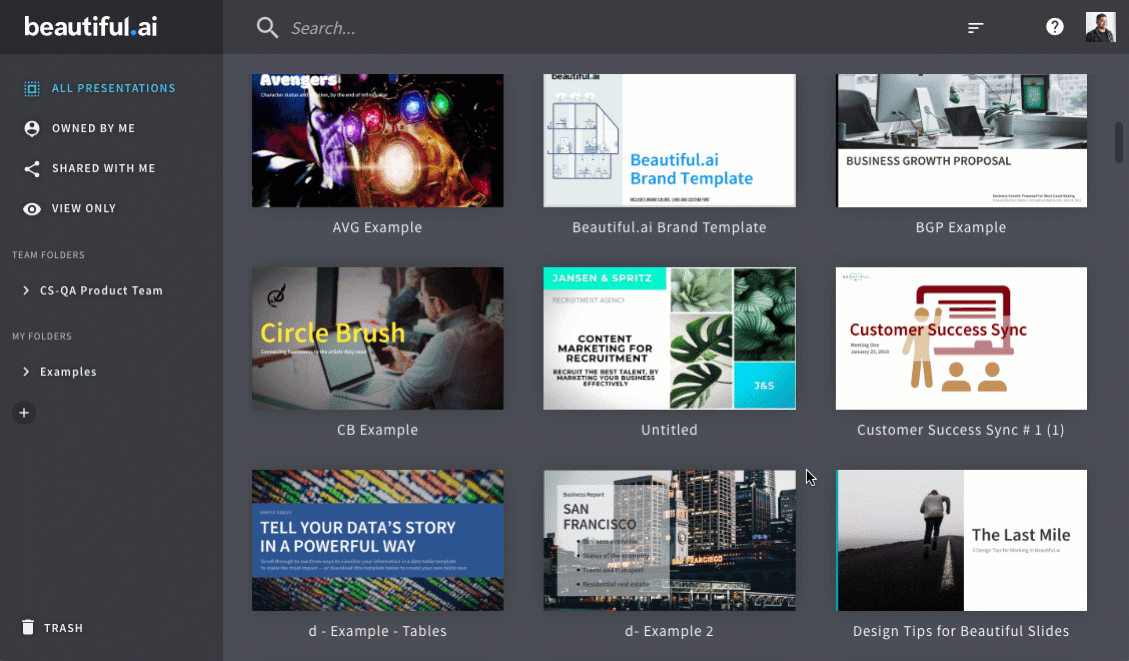
Task: Open the Tell Your Data's Story thumbnail
Action: (x=377, y=540)
